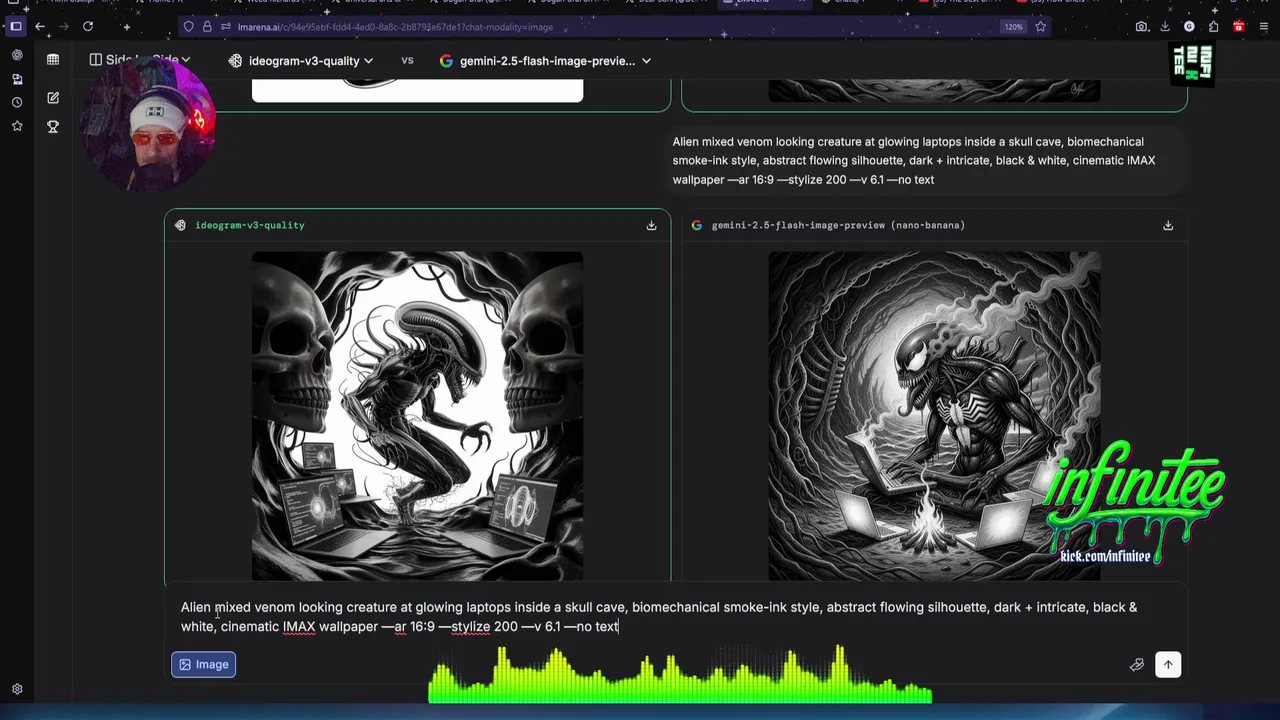Open the bookmarks star in browser sidebar
Screen dimensions: 1280x720
17,126
